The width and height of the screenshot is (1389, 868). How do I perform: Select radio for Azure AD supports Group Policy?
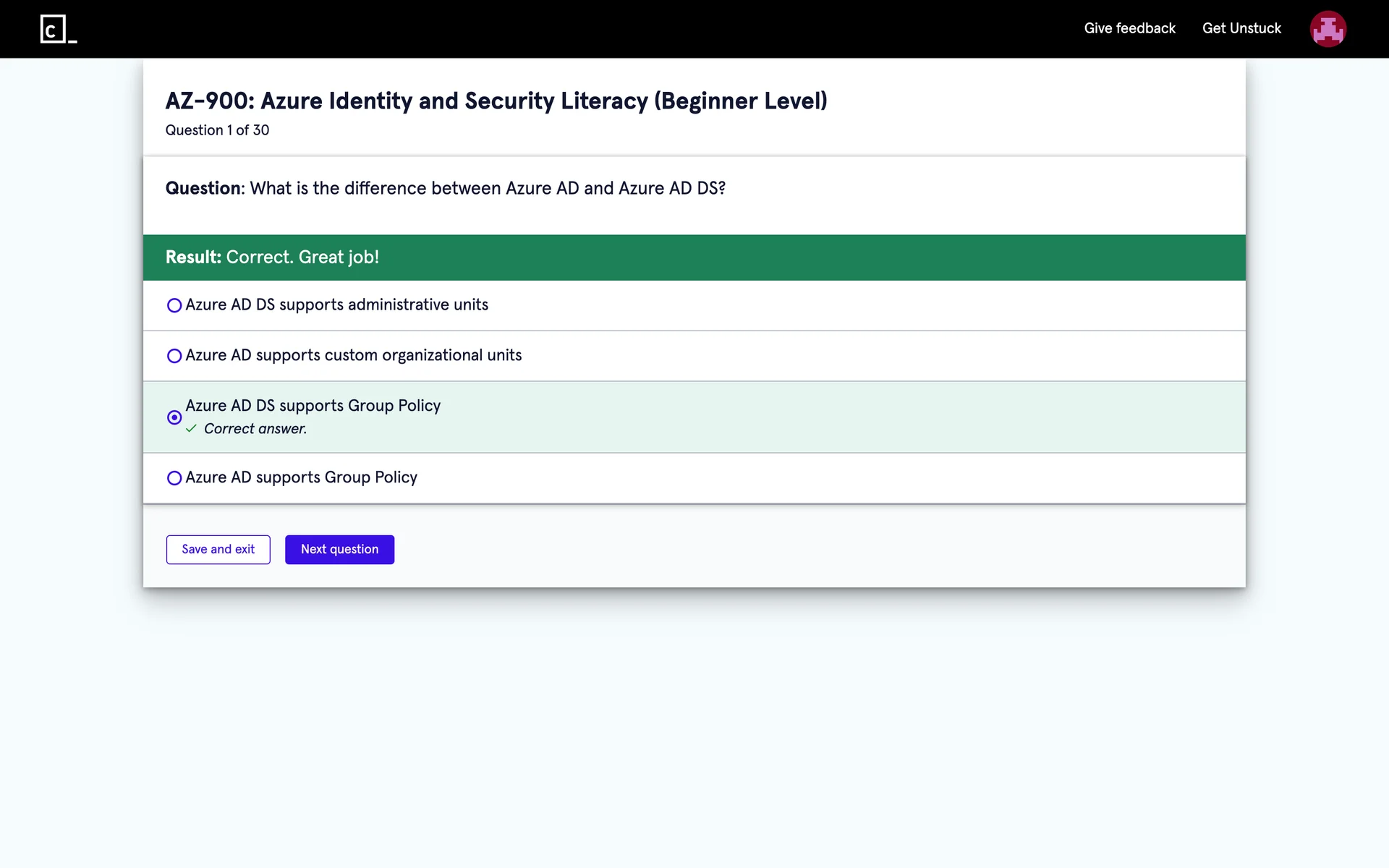(x=174, y=478)
